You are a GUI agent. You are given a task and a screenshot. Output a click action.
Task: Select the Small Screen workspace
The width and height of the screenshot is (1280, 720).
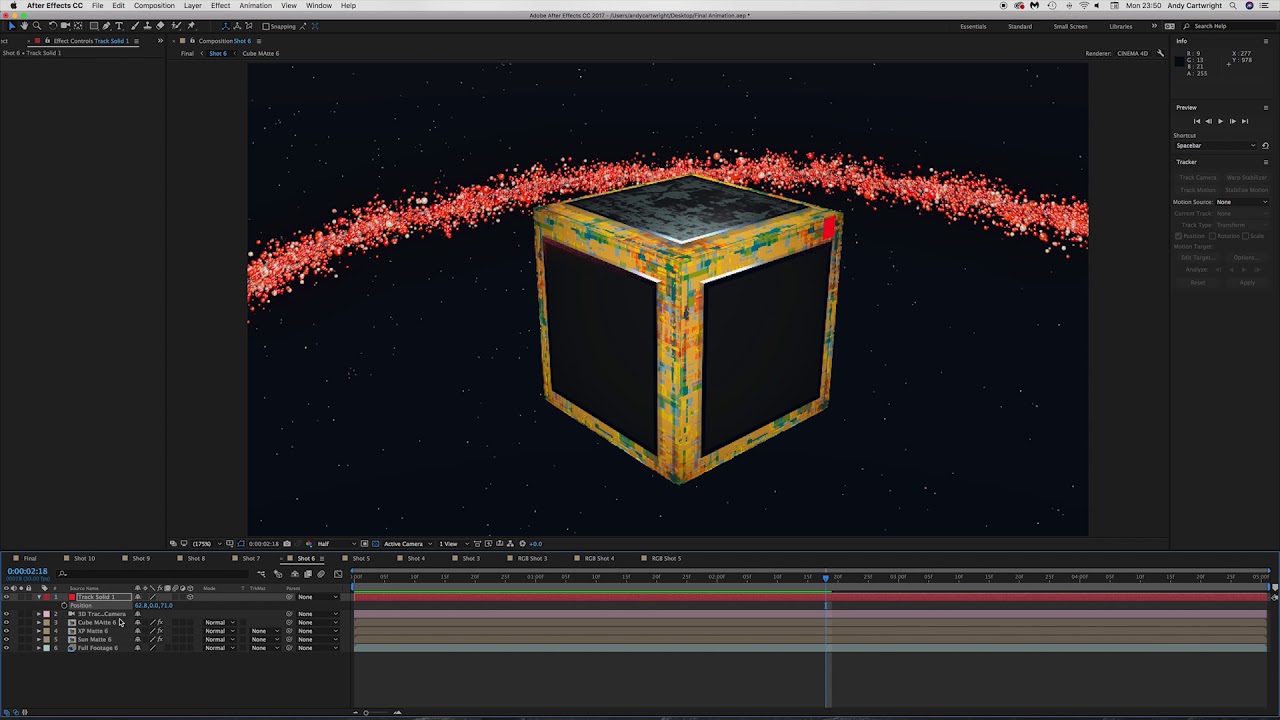tap(1070, 26)
